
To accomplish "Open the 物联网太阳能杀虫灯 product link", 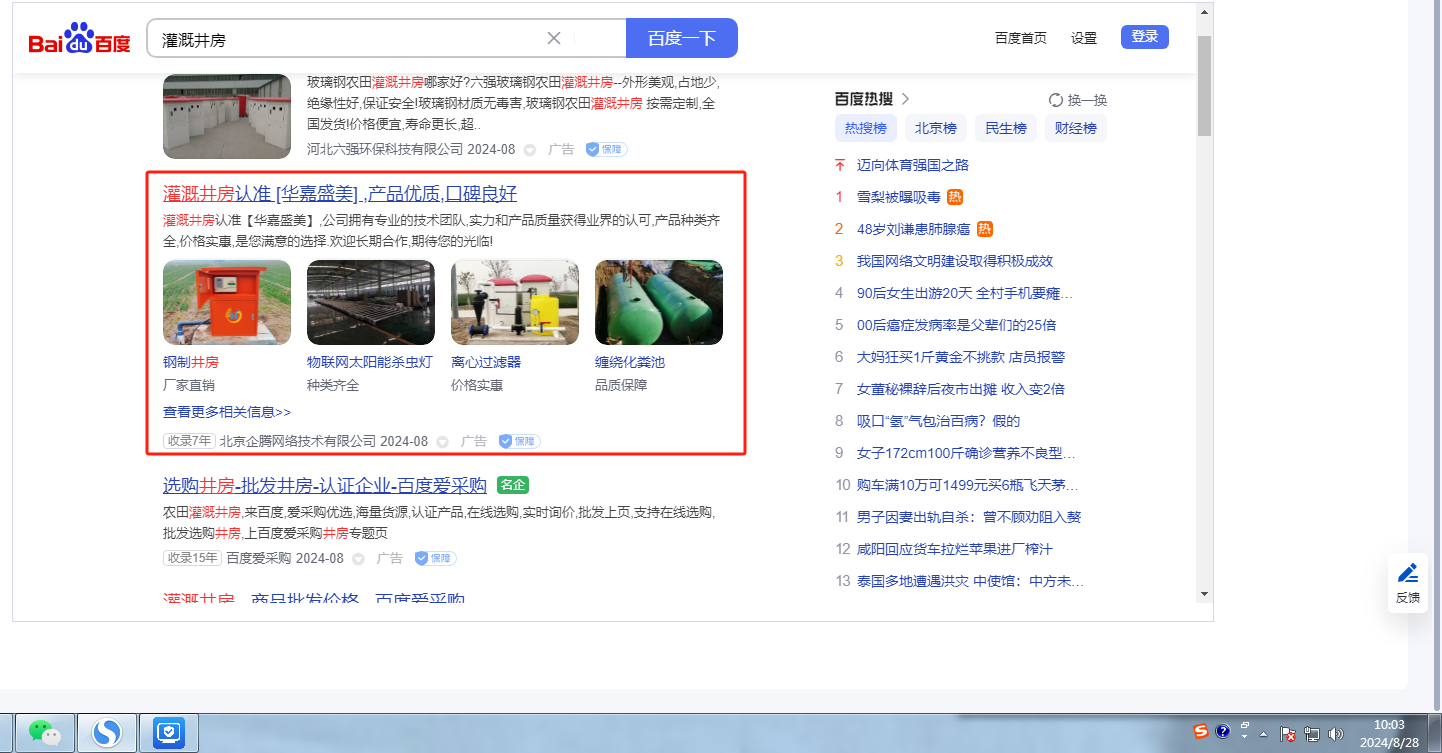I will coord(370,362).
